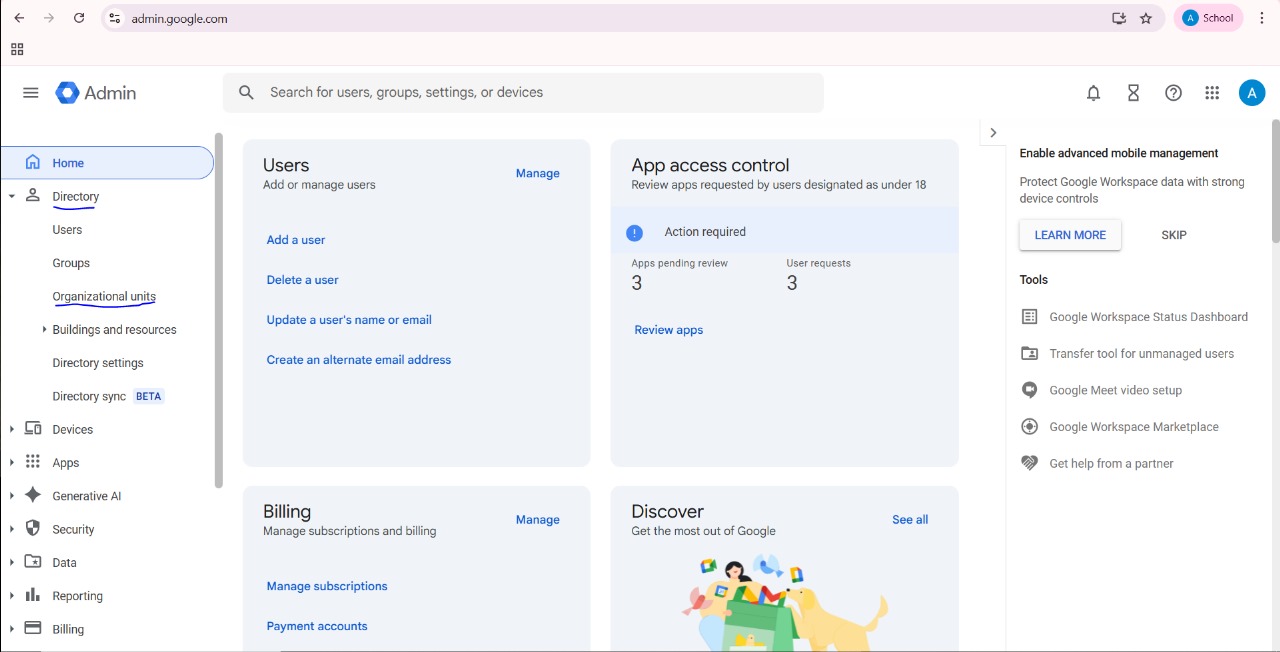Screen dimensions: 1280x652
Task: Click the account avatar in Admin header
Action: [1251, 93]
